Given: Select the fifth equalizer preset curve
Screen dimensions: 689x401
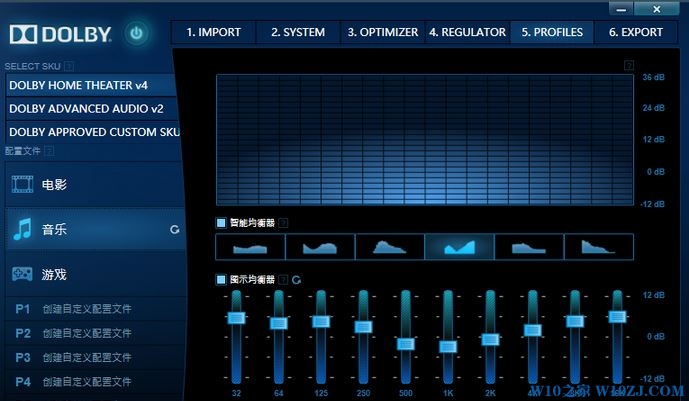Looking at the screenshot, I should (529, 247).
